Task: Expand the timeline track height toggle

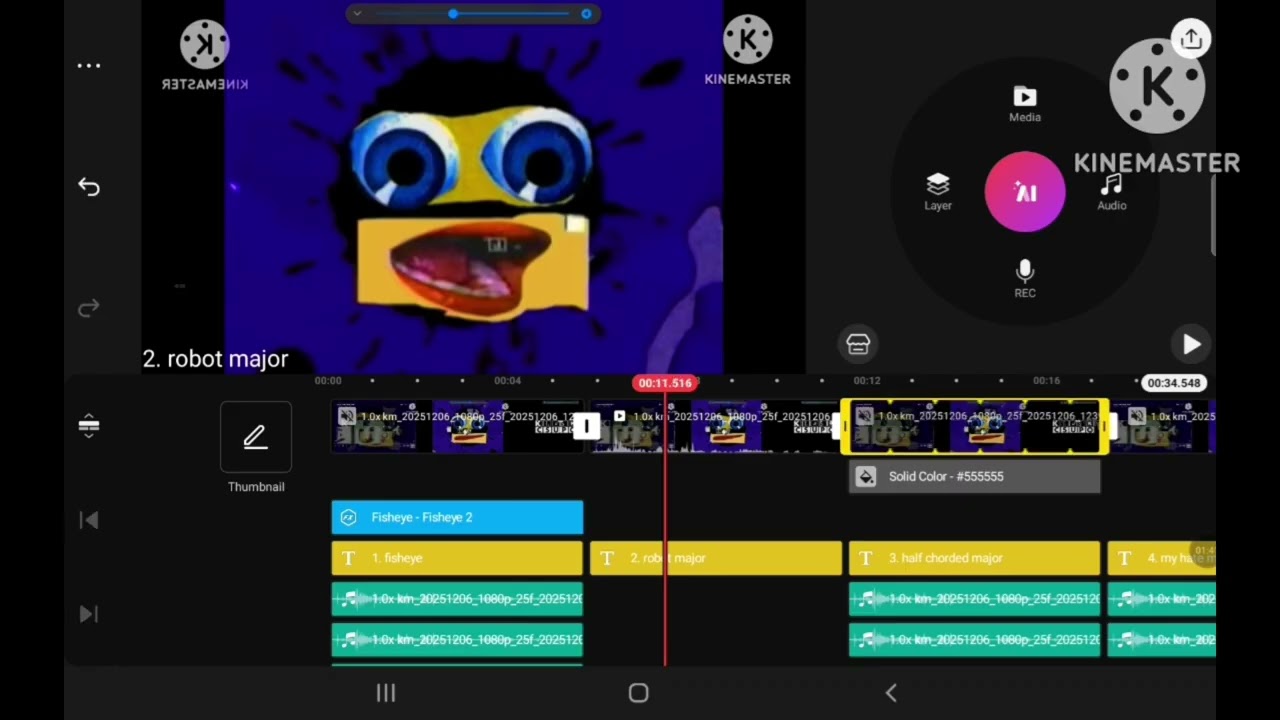Action: click(89, 426)
